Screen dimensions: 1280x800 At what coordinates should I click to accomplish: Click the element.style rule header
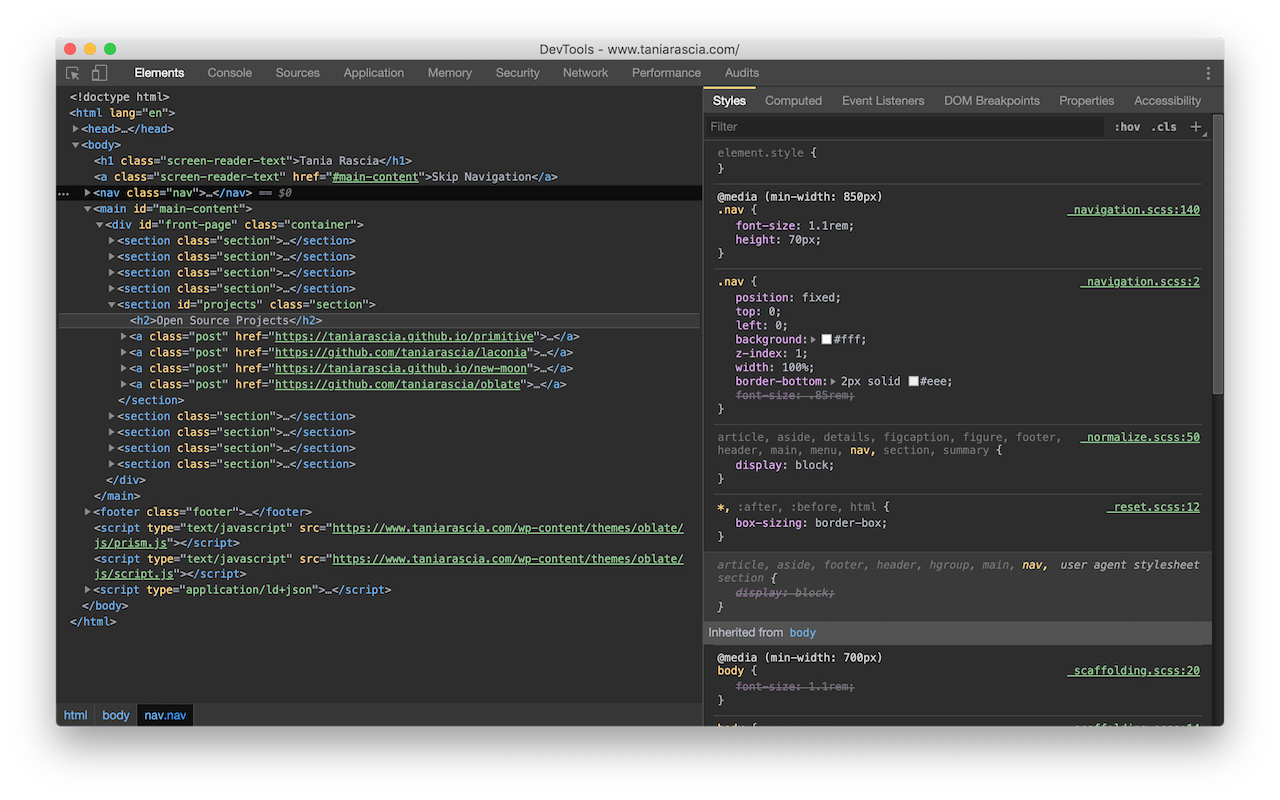pyautogui.click(x=767, y=154)
